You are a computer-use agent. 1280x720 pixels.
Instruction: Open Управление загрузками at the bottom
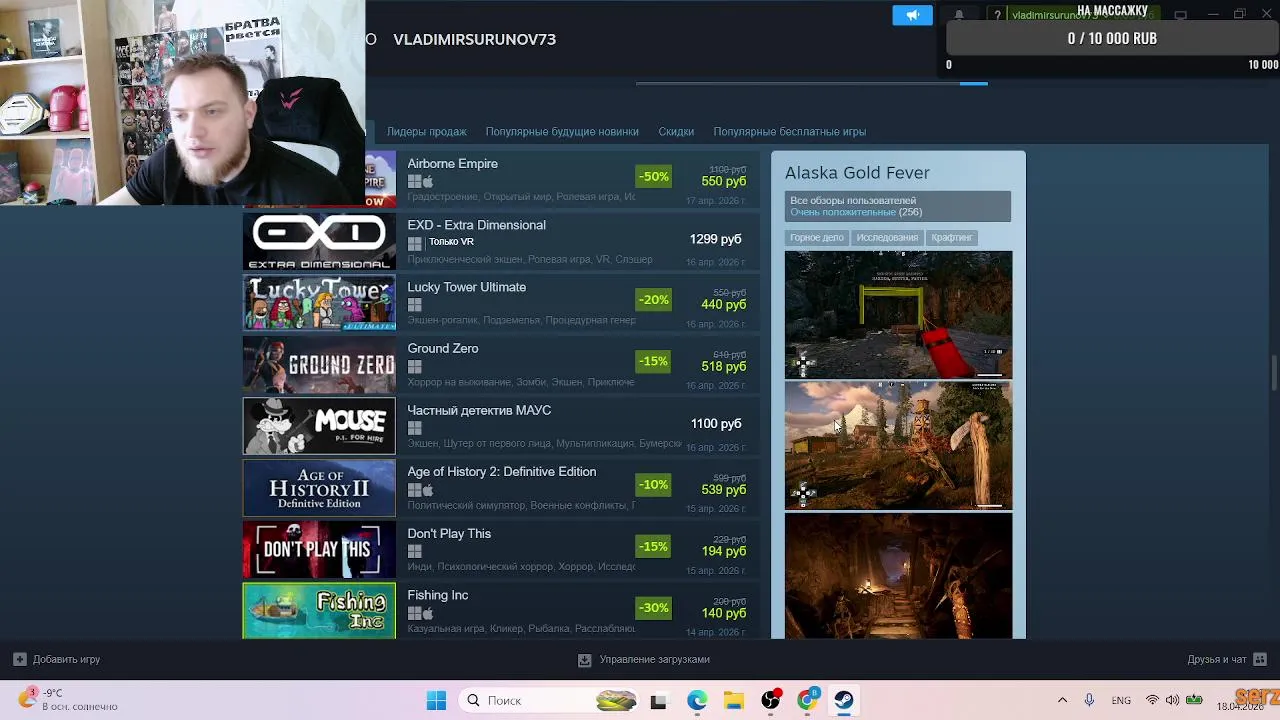tap(645, 659)
